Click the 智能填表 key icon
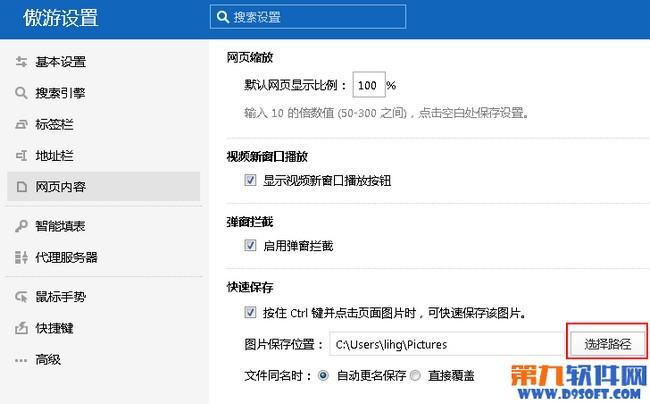 (21, 226)
